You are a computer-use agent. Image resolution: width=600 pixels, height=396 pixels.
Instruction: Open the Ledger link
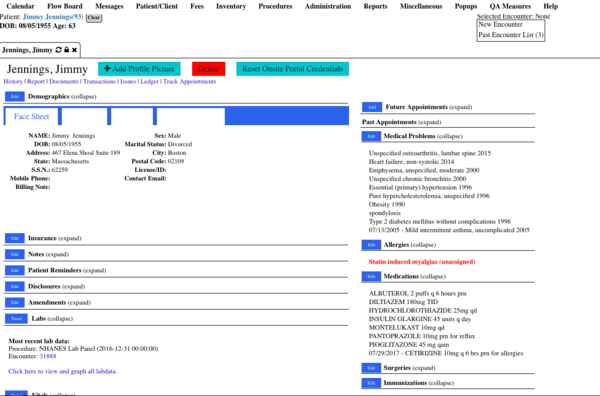point(149,81)
